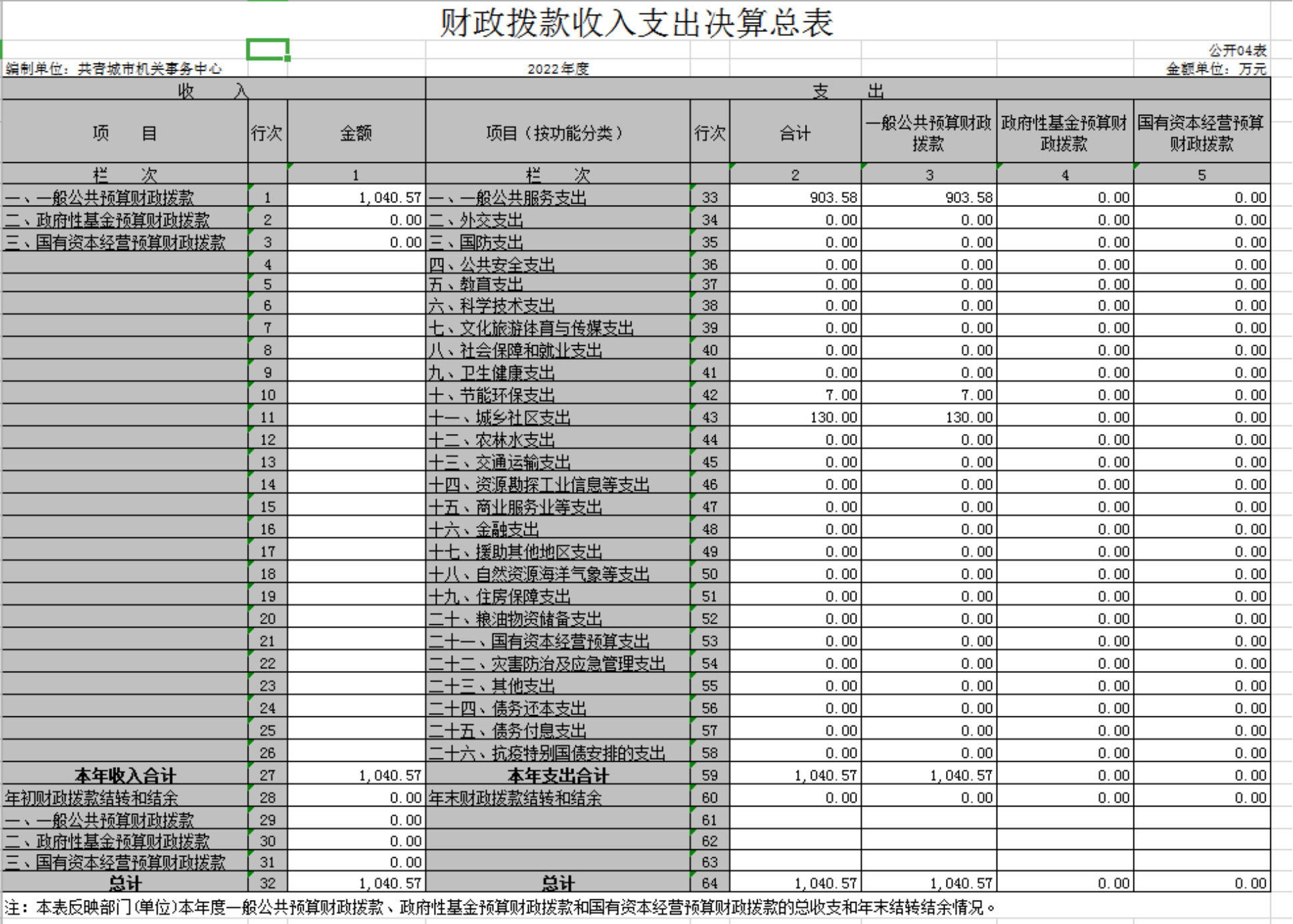
Task: Select the 本年支出合计 cell
Action: click(557, 775)
